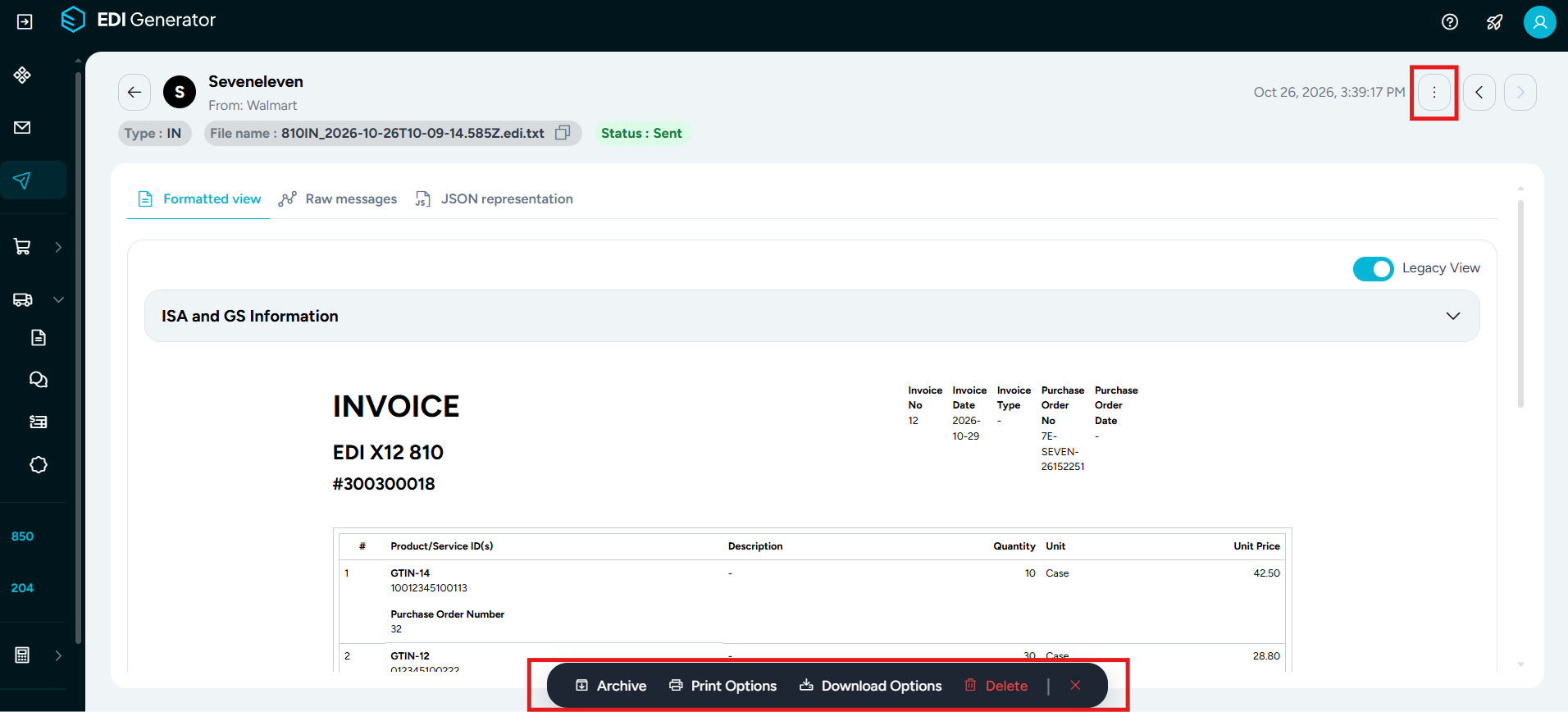
Task: Open the chat bubbles sidebar icon
Action: 39,379
